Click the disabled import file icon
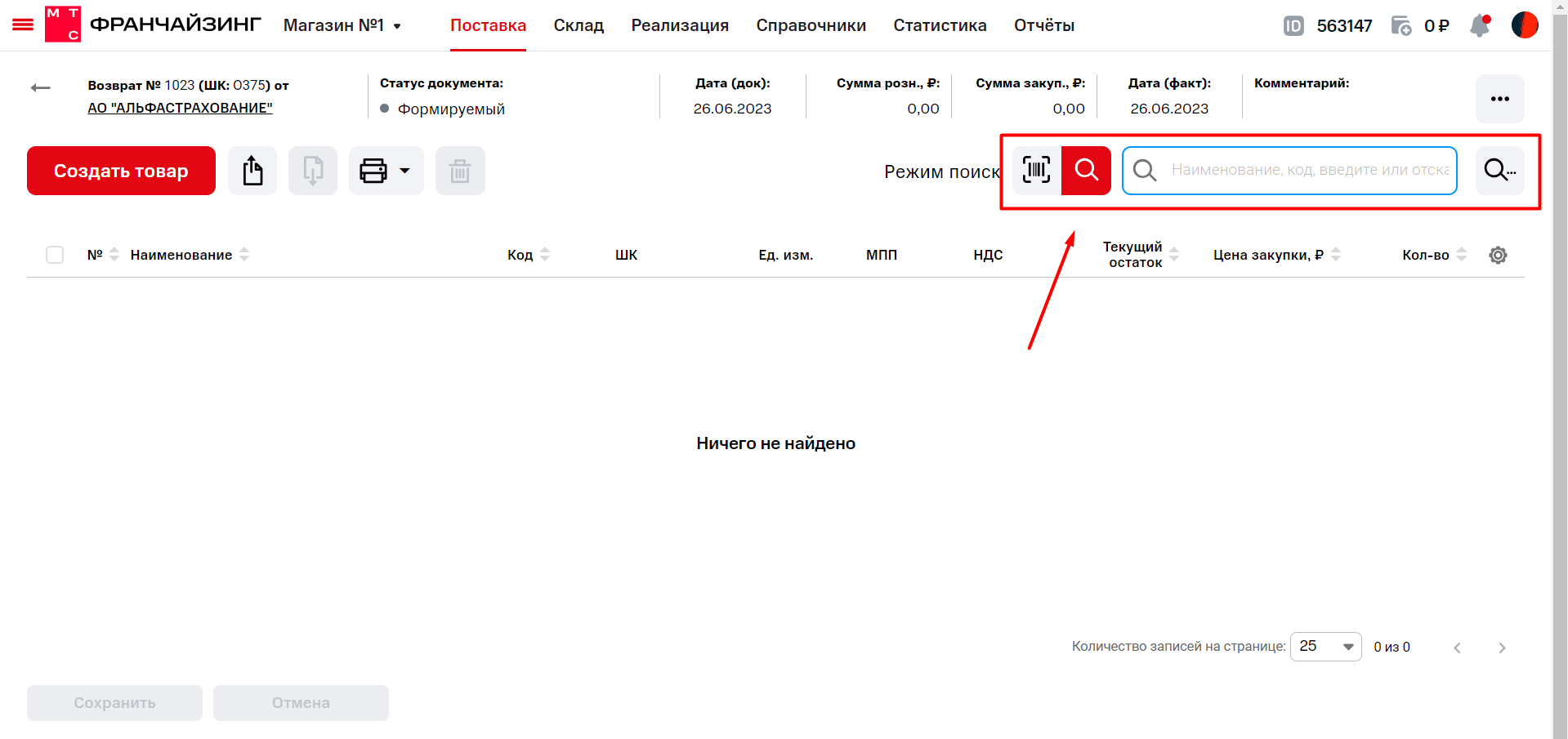1568x739 pixels. [x=313, y=171]
